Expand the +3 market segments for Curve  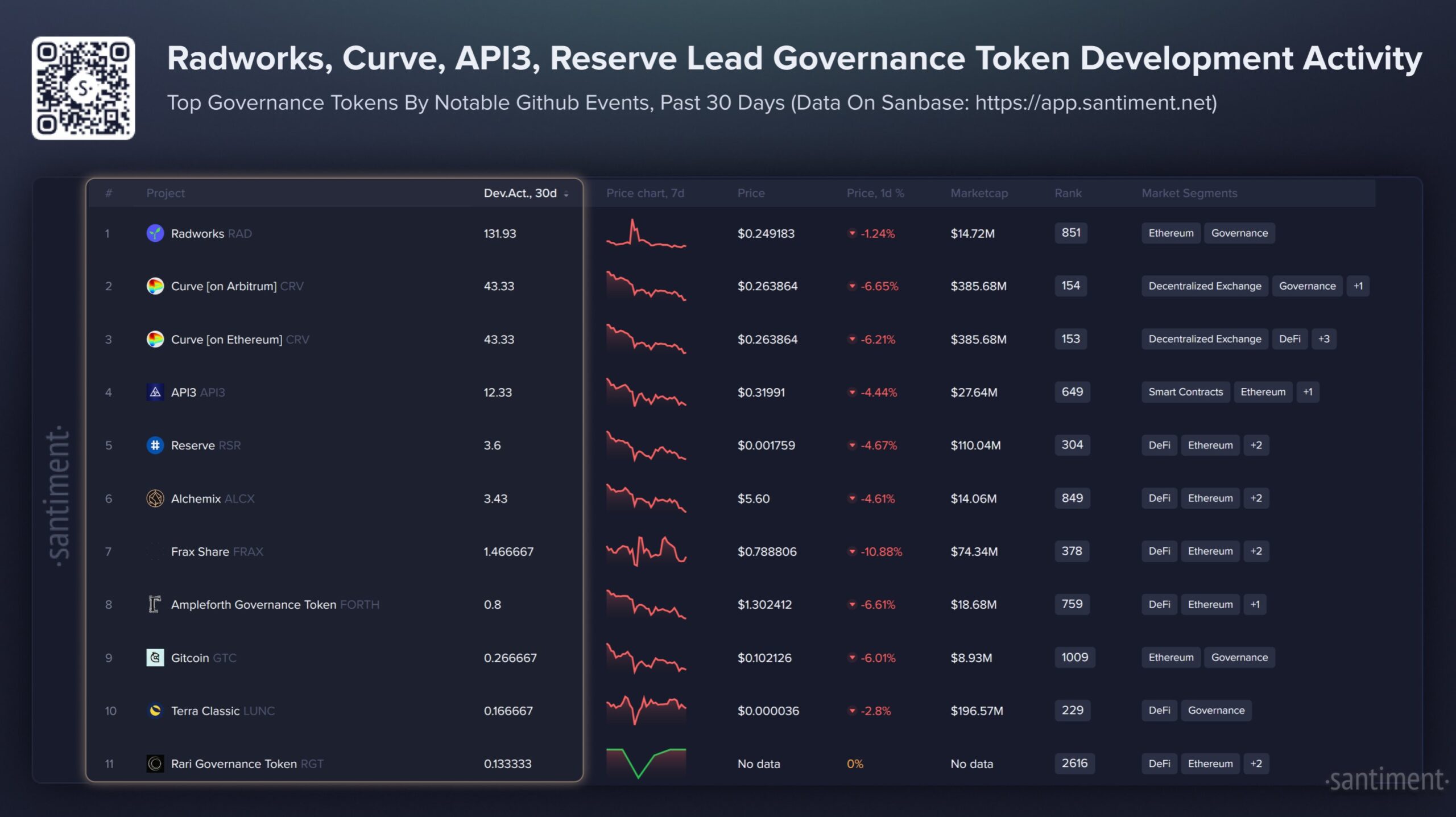click(x=1323, y=339)
